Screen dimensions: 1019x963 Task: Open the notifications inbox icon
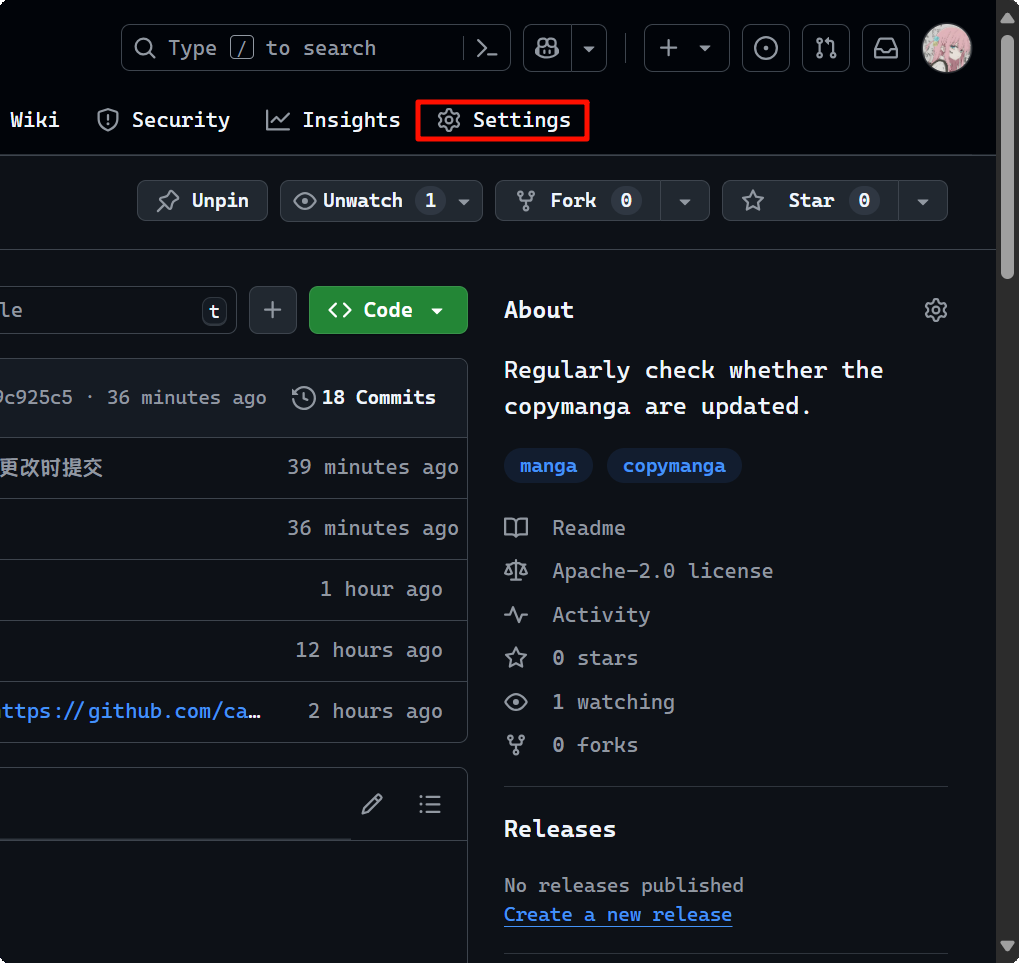pos(885,48)
